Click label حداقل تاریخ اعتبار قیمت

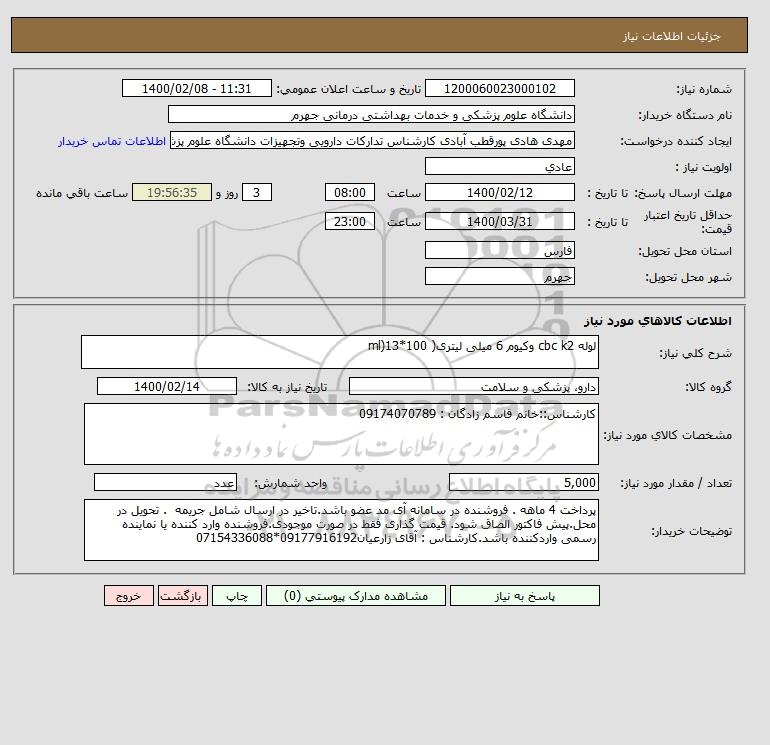click(x=688, y=222)
